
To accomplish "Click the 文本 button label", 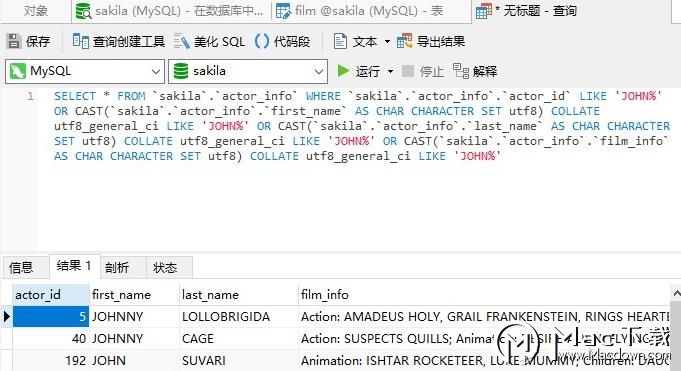I will pos(364,42).
